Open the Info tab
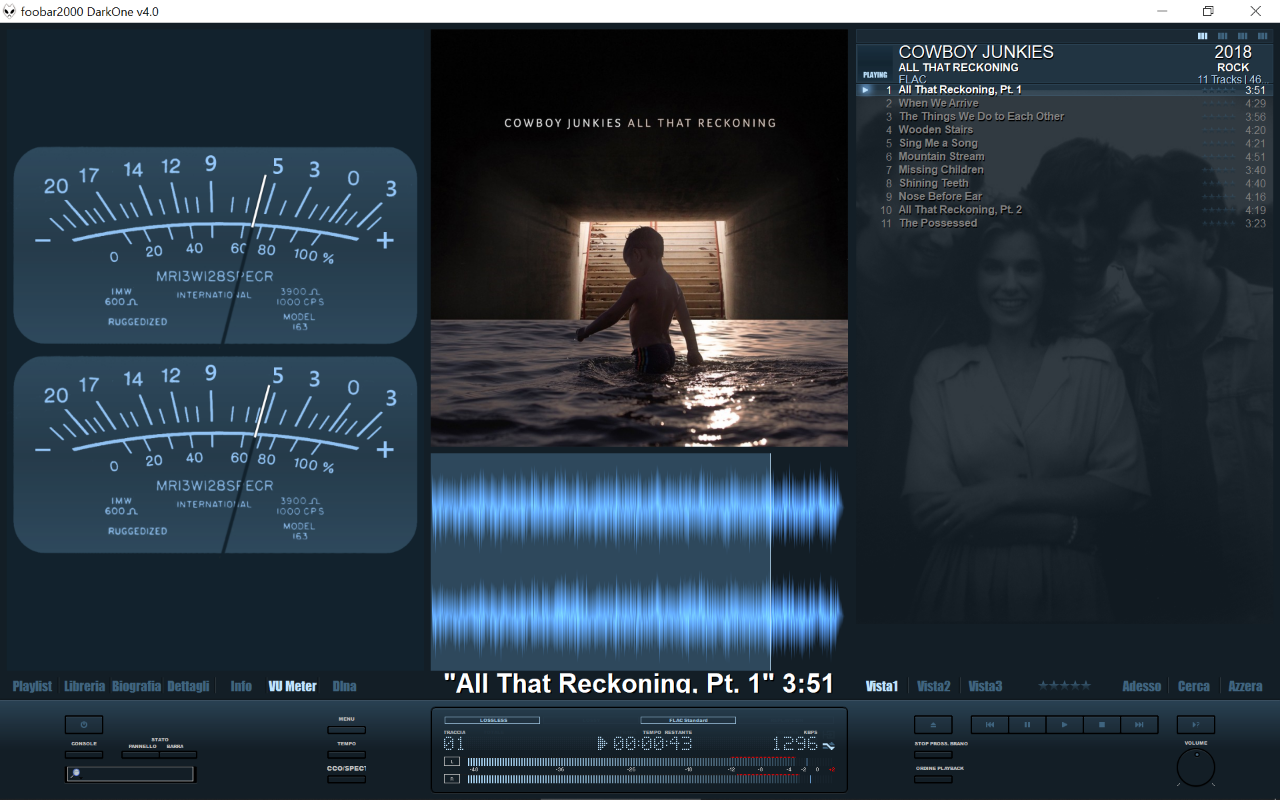The height and width of the screenshot is (800, 1280). click(x=241, y=686)
